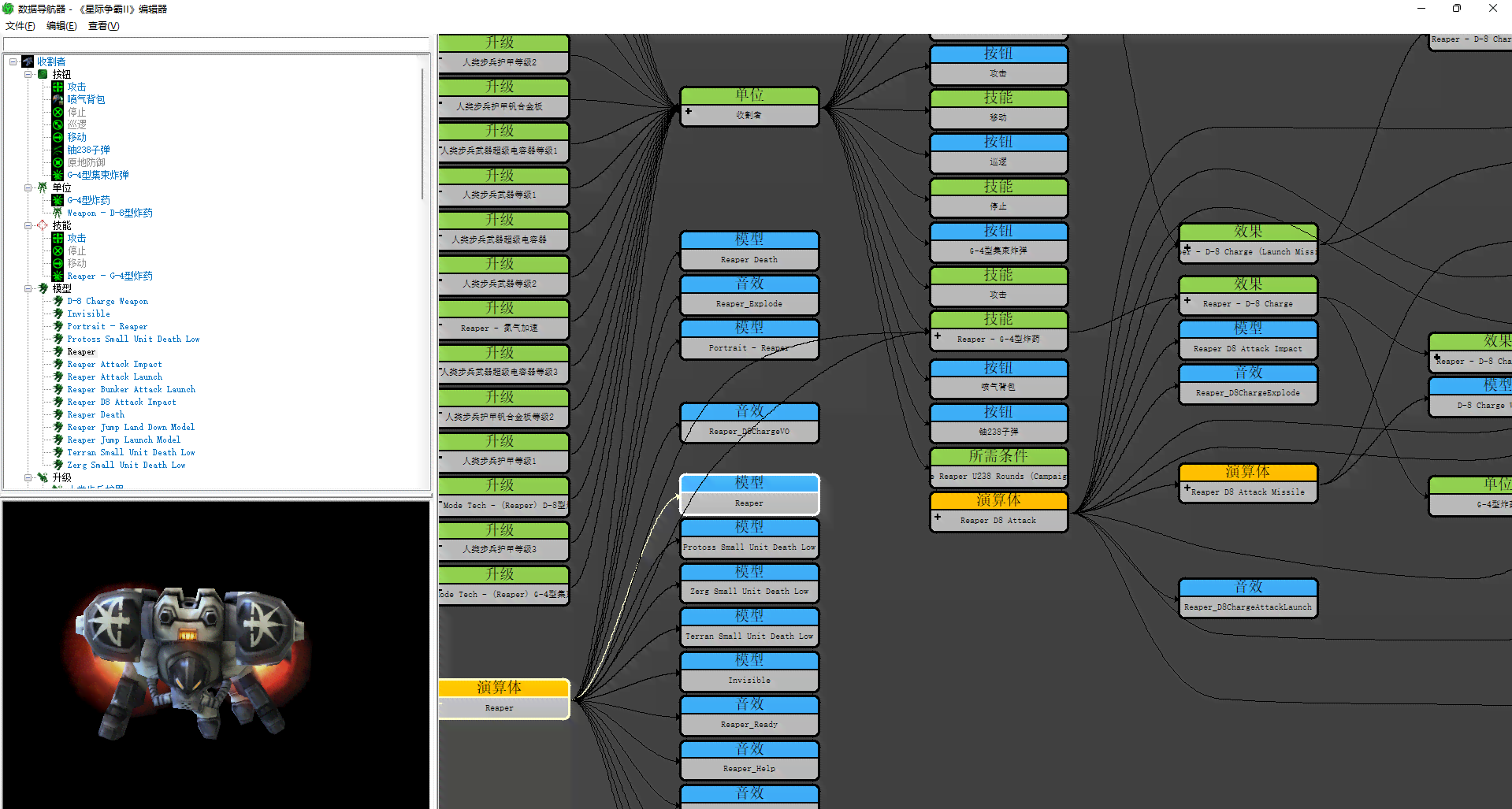
Task: Select the Reaper_Explode sound node
Action: (749, 295)
